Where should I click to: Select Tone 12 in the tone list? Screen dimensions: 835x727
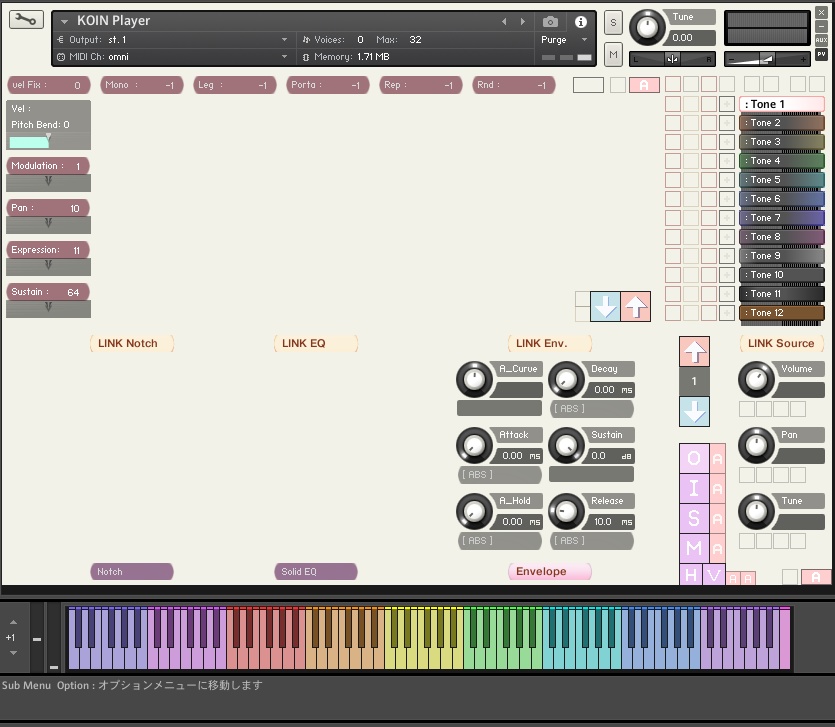tap(780, 312)
